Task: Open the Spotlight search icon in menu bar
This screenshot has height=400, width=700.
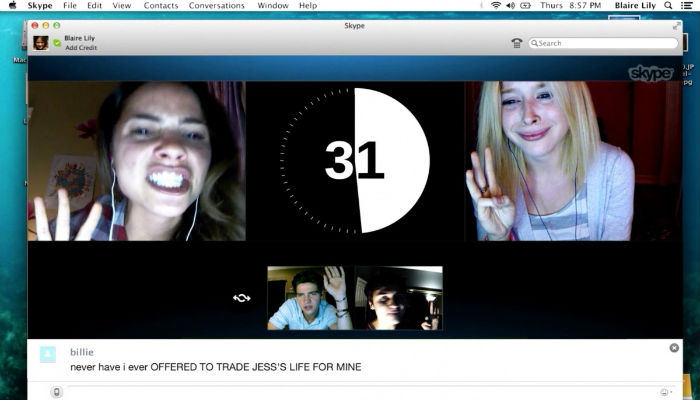Action: click(668, 6)
